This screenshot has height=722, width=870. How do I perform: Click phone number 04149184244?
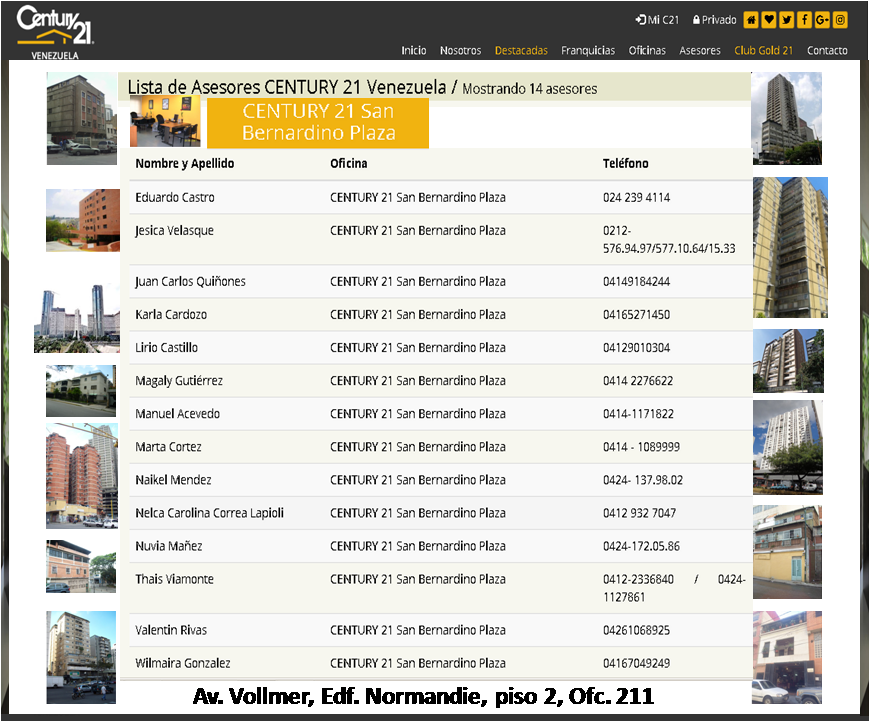coord(636,282)
